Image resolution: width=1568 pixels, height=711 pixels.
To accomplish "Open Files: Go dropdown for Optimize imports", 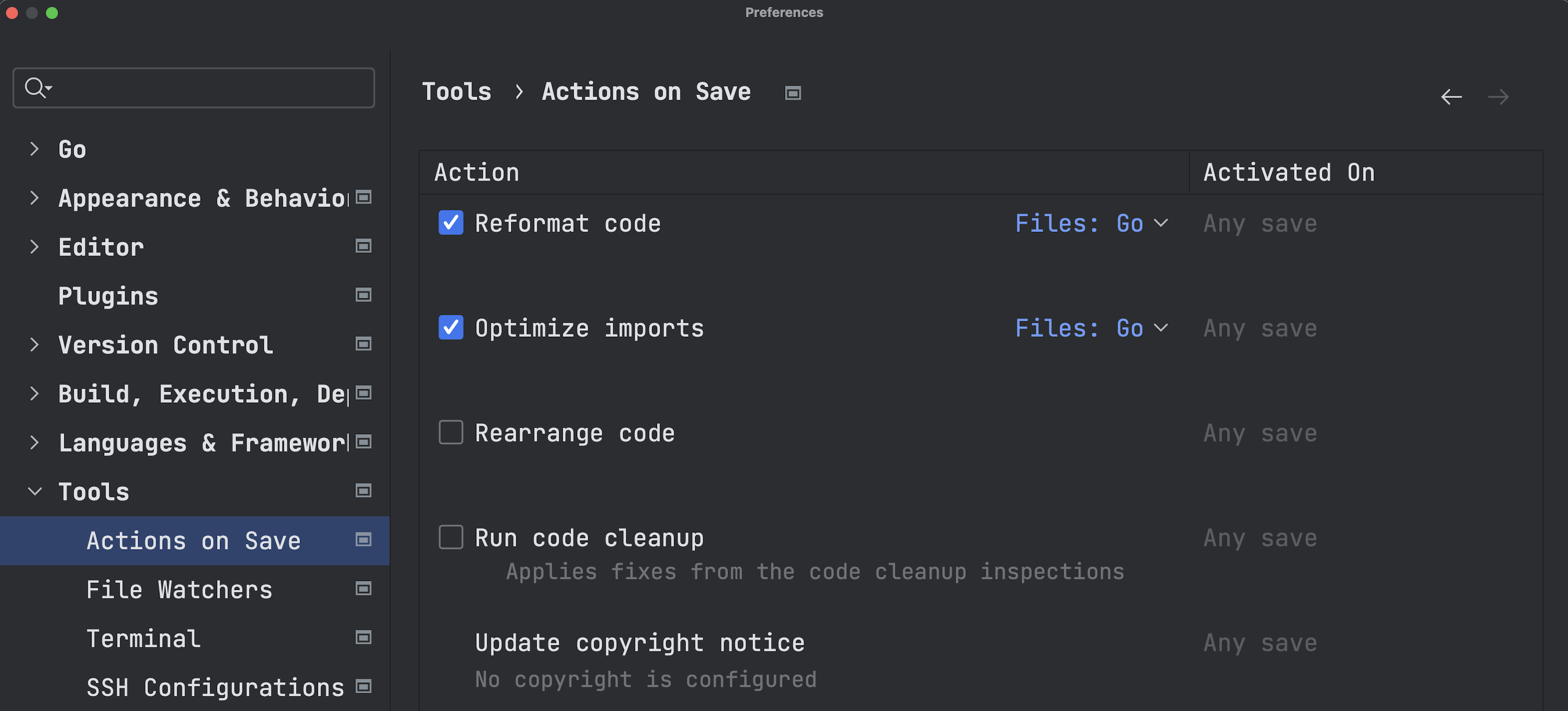I will click(1091, 329).
